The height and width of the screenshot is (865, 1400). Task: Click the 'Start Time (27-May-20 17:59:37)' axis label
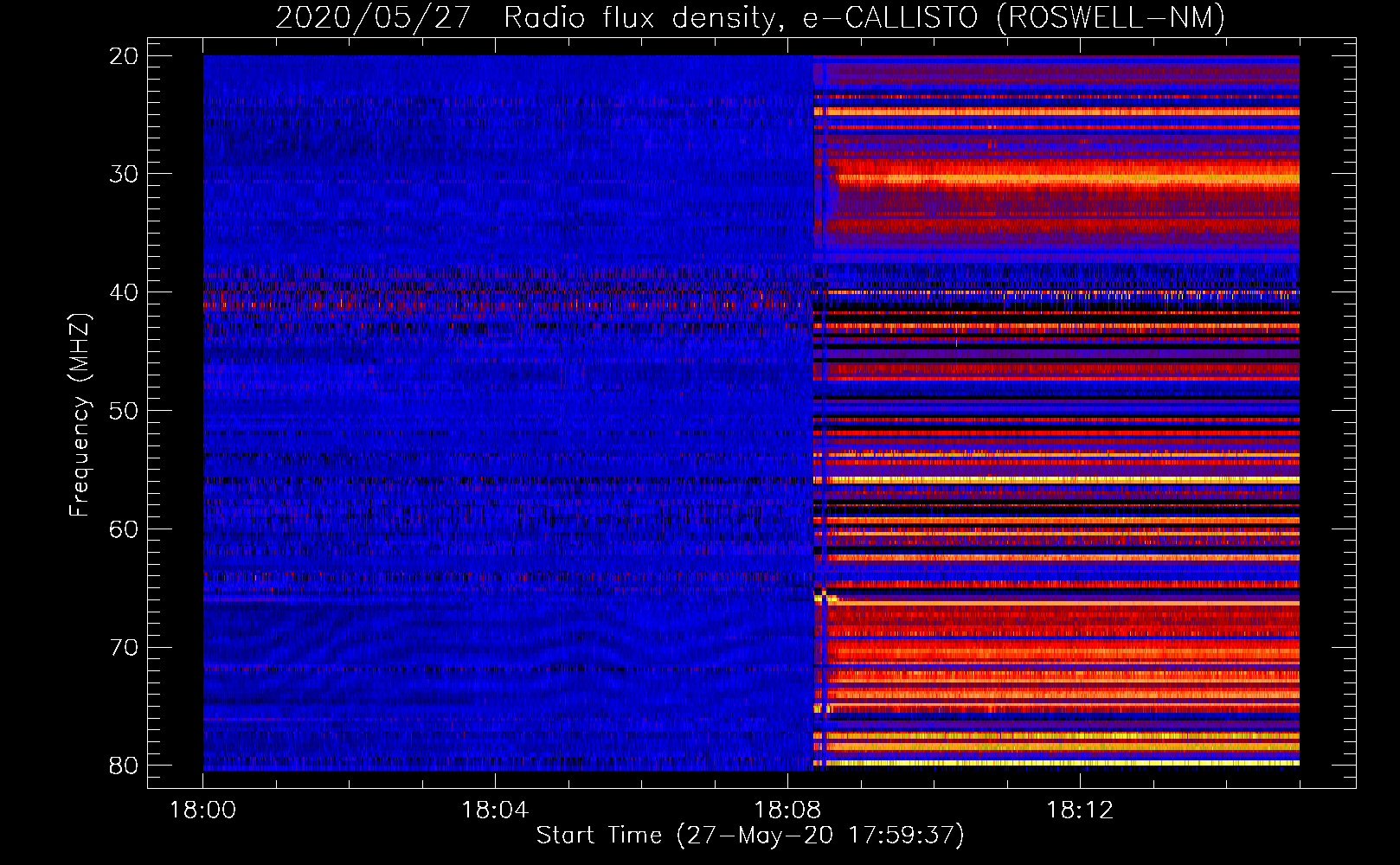(x=750, y=836)
